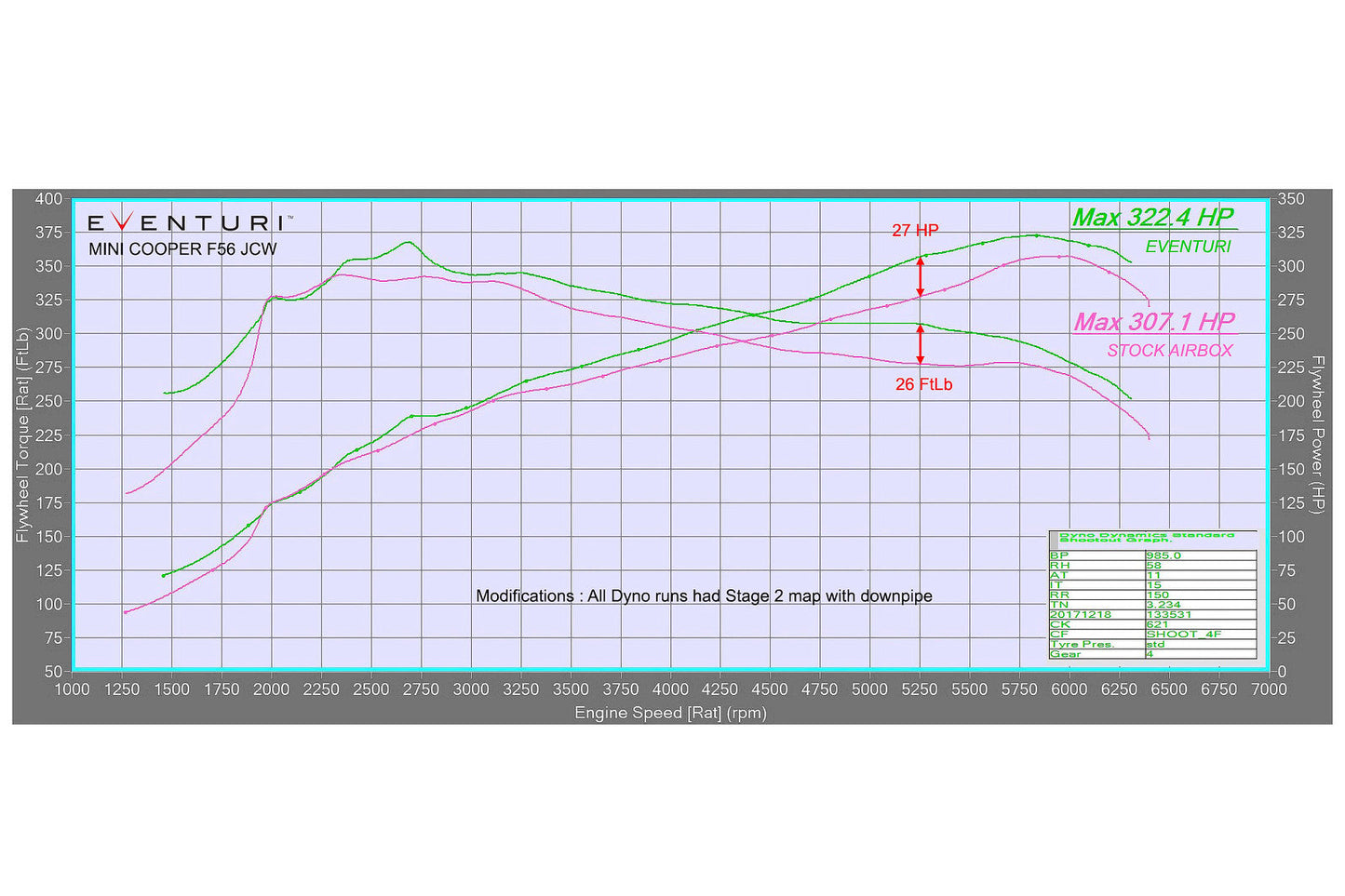
Task: Click the red '27 HP' annotation
Action: (x=915, y=231)
